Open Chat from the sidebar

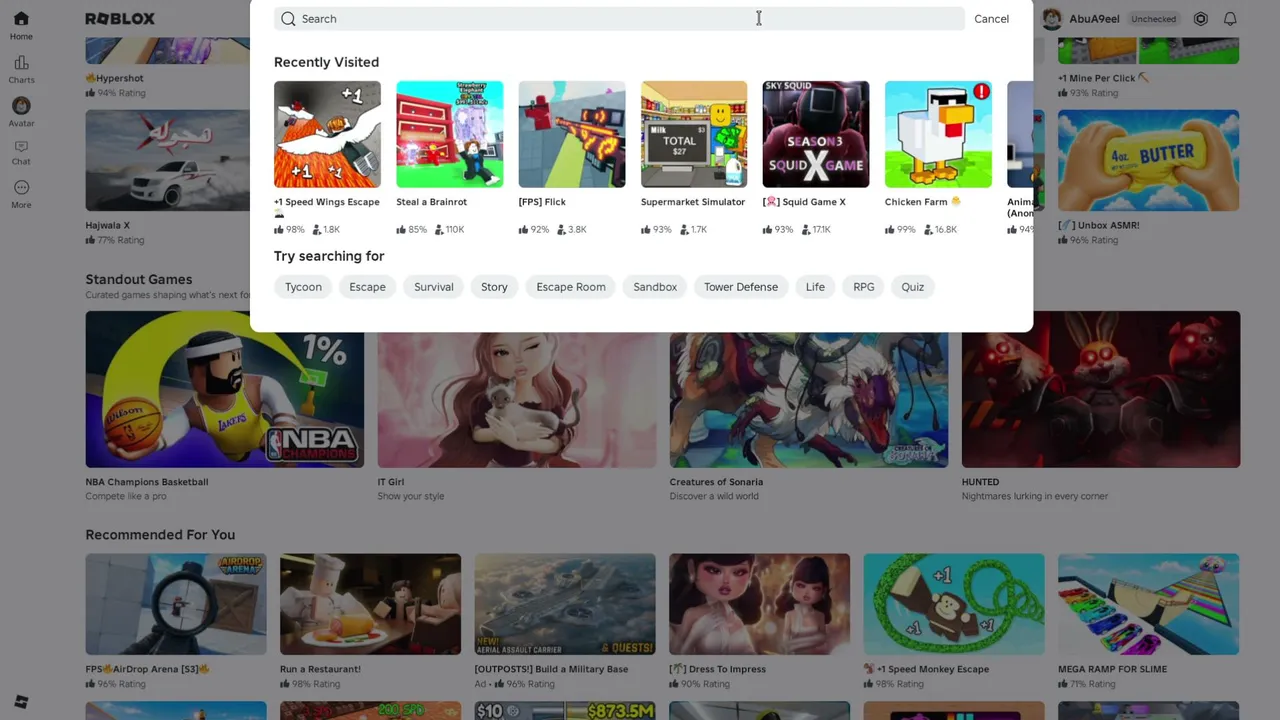point(21,152)
